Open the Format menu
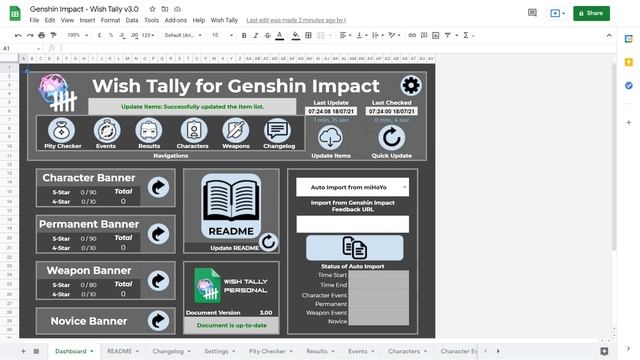The image size is (640, 360). (110, 20)
